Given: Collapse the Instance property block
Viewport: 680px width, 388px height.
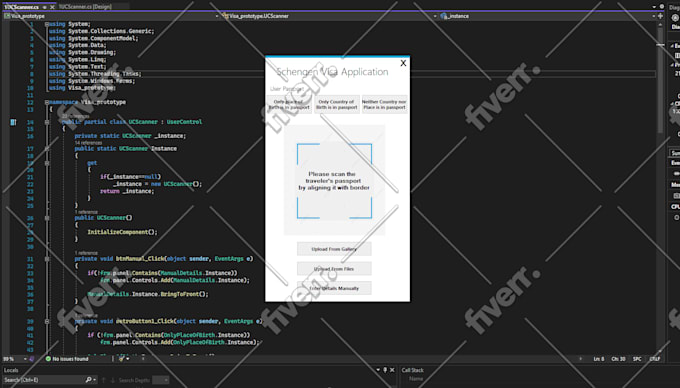Looking at the screenshot, I should [47, 149].
